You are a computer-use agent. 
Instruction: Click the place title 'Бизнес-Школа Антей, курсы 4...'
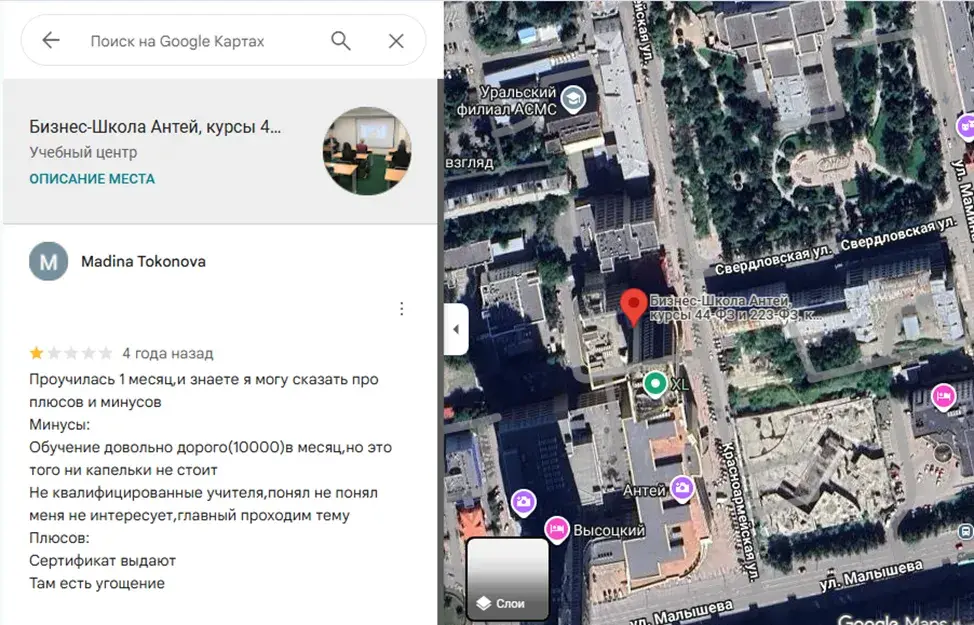(155, 127)
